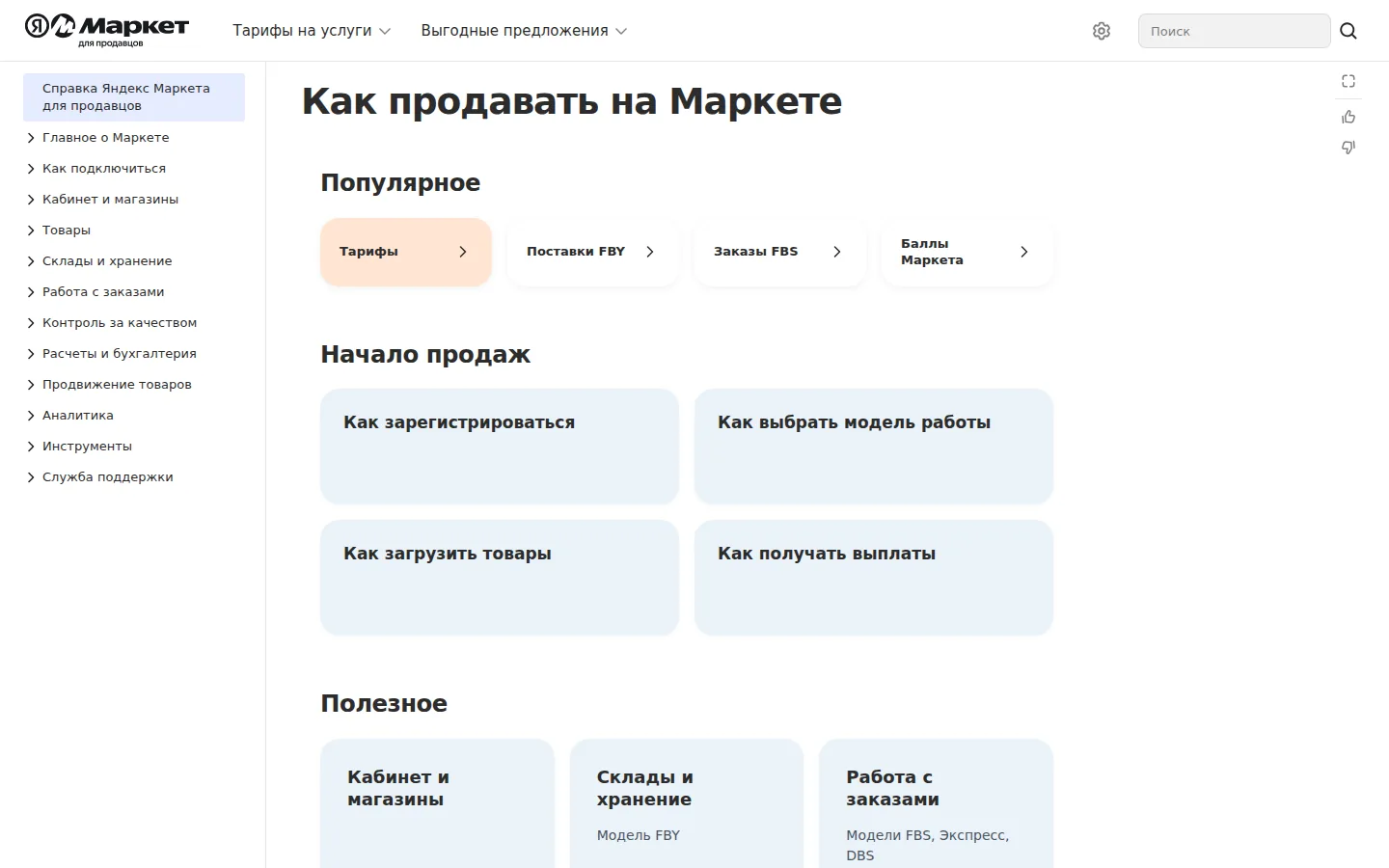
Task: Open Как получать выплаты card
Action: [x=874, y=577]
